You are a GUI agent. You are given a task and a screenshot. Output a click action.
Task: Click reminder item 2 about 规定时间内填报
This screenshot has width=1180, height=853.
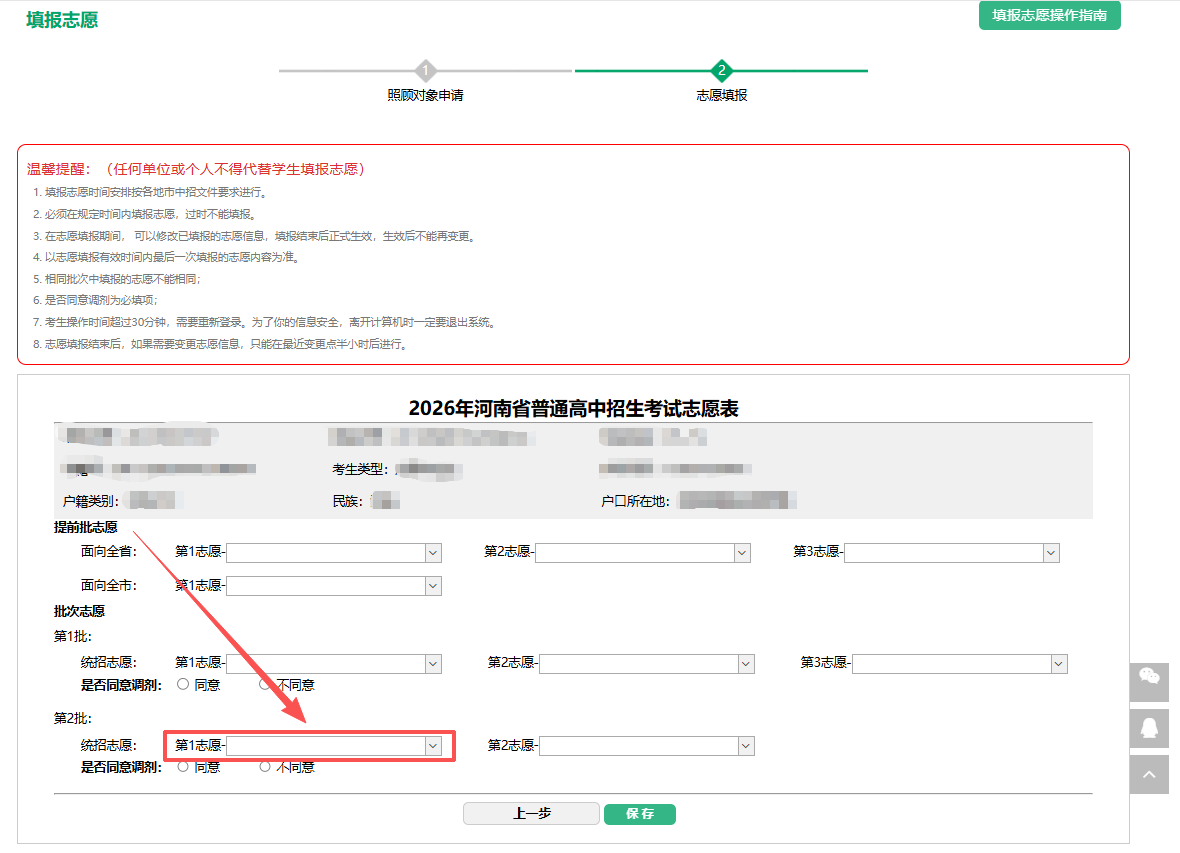click(145, 215)
